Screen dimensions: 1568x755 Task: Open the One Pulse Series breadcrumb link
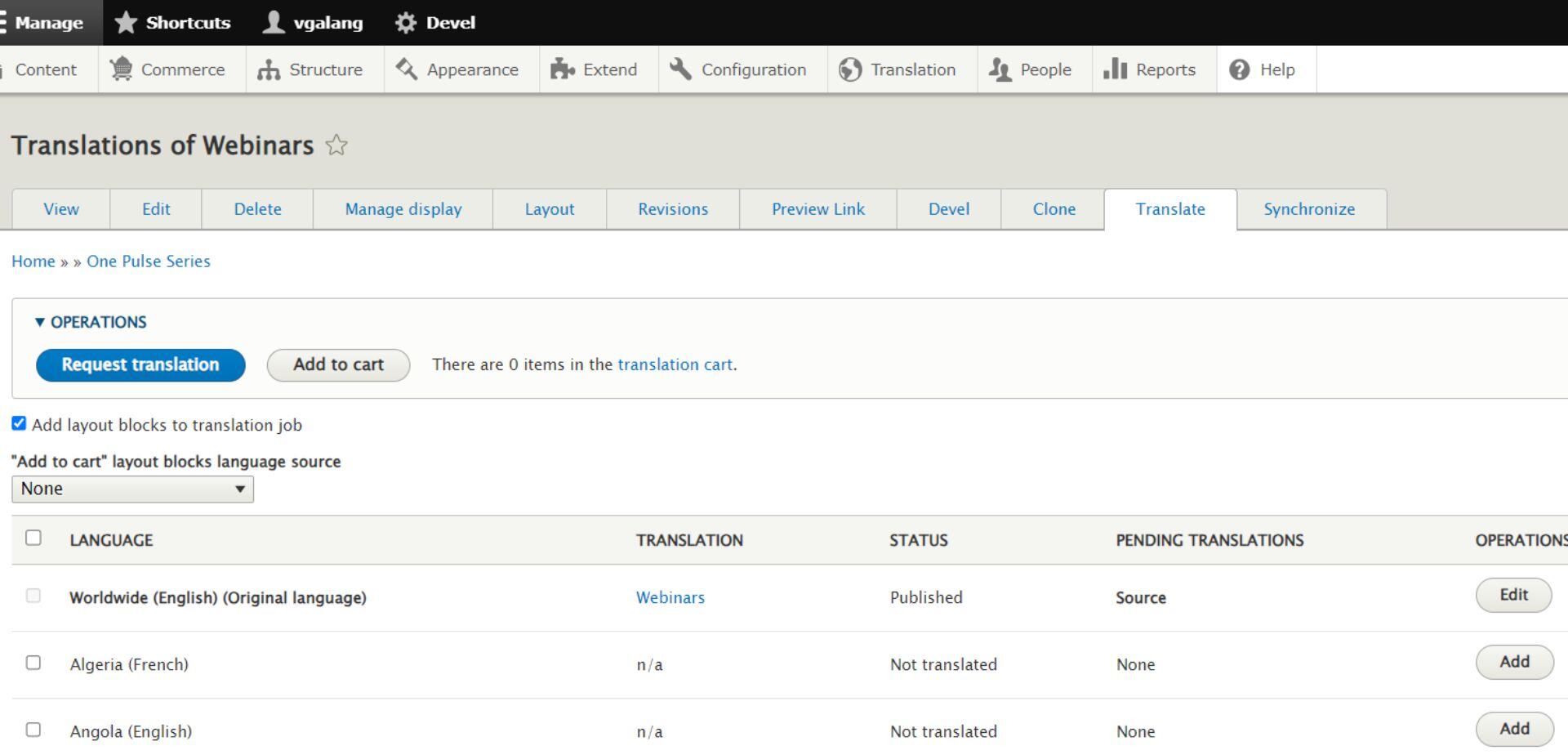point(149,261)
